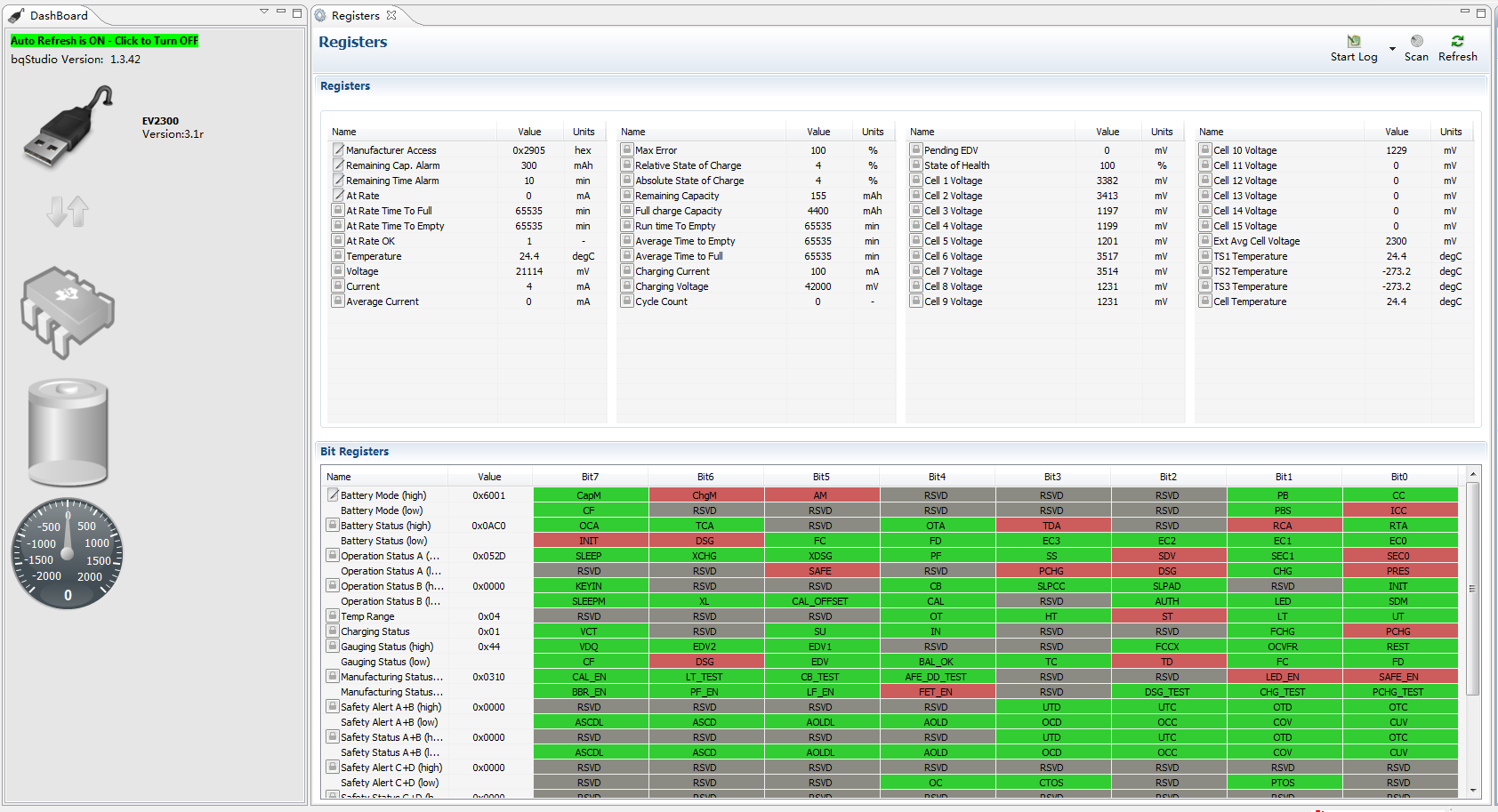Click the lock icon beside Voltage
The width and height of the screenshot is (1498, 812).
[338, 271]
